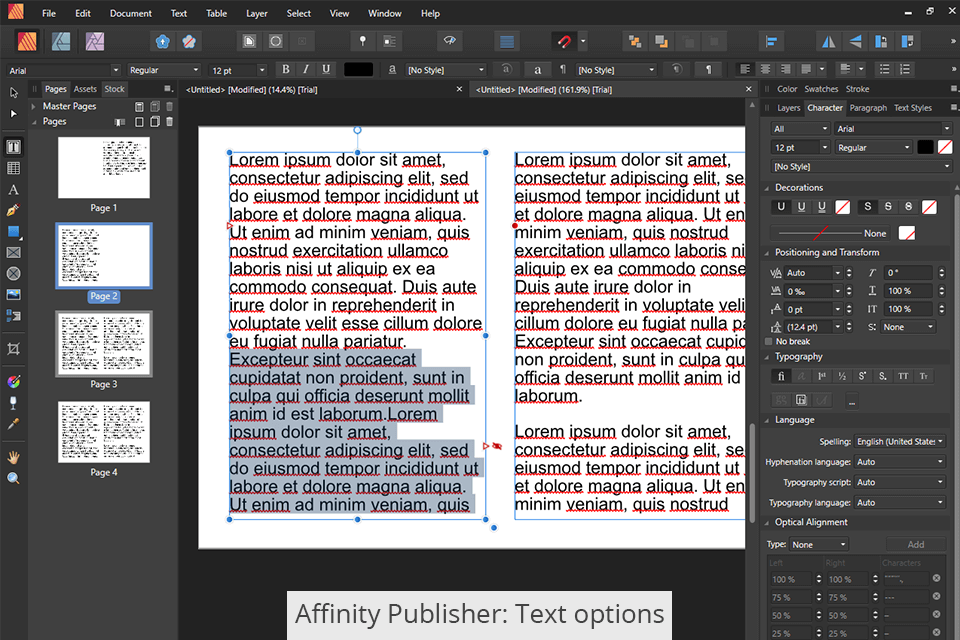The width and height of the screenshot is (960, 640).
Task: Toggle Underline formatting in context toolbar
Action: point(326,70)
